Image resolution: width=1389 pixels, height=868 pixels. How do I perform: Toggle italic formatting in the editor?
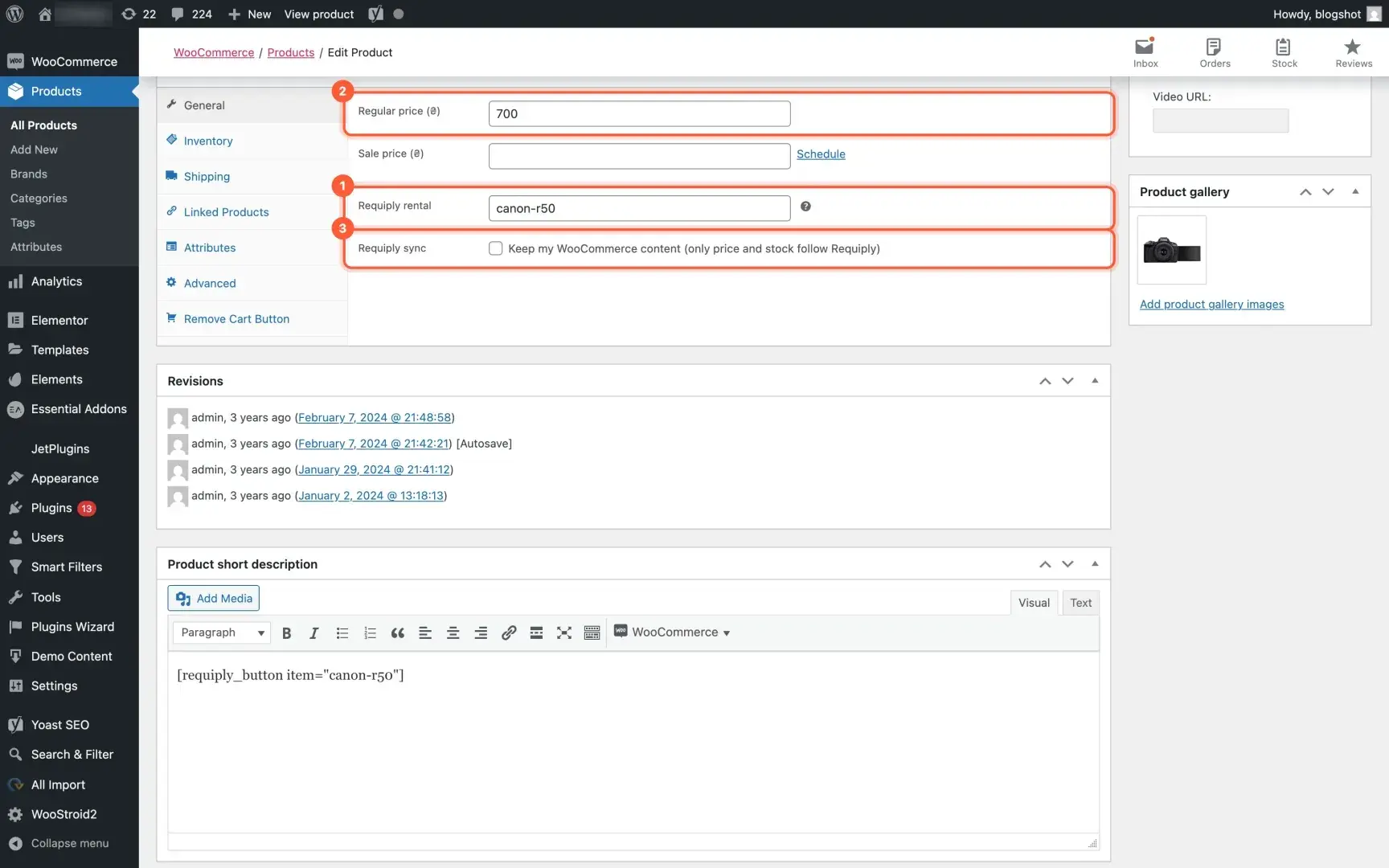pos(314,633)
